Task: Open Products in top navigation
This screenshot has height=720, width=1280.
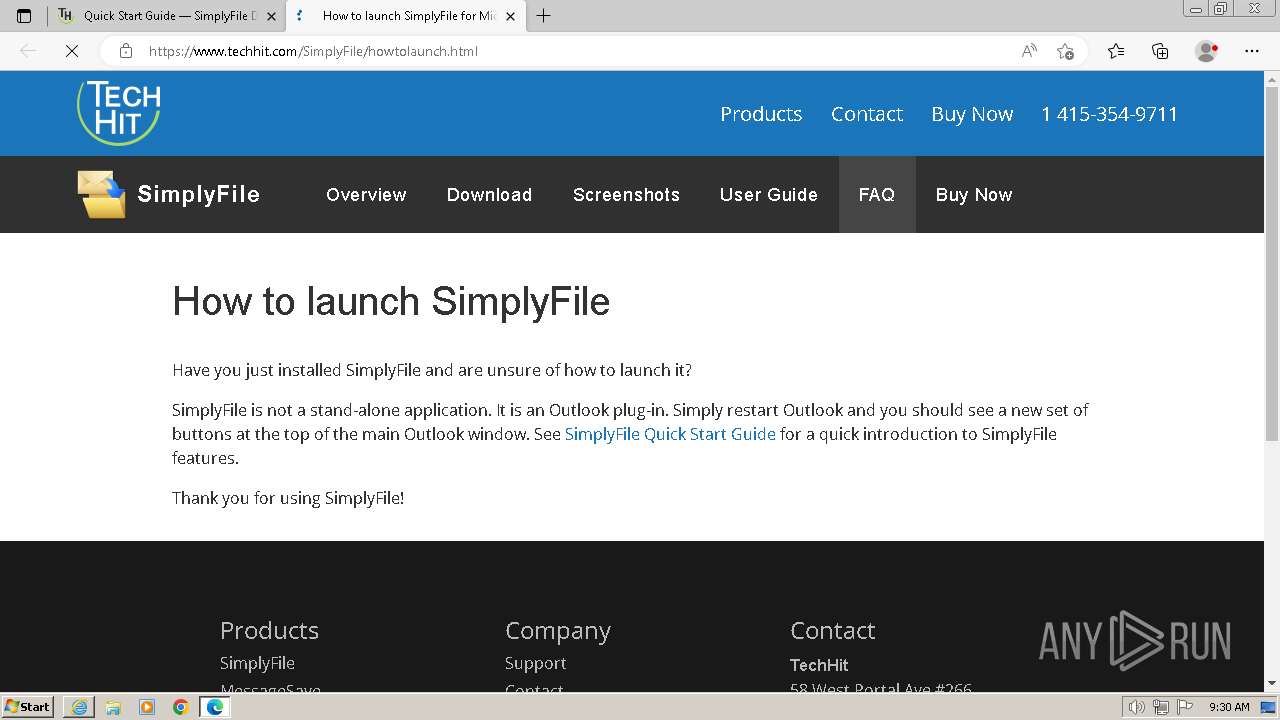Action: click(761, 114)
